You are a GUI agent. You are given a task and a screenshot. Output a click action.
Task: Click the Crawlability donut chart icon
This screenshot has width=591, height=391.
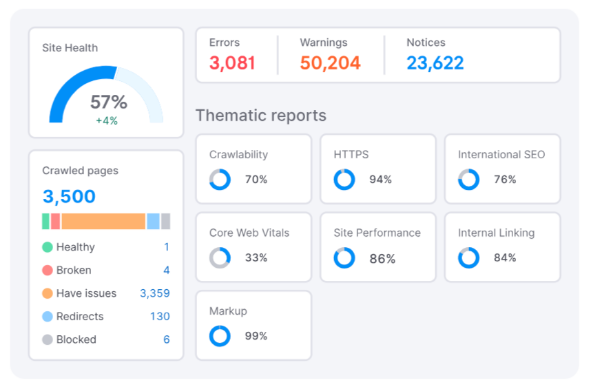[x=220, y=179]
